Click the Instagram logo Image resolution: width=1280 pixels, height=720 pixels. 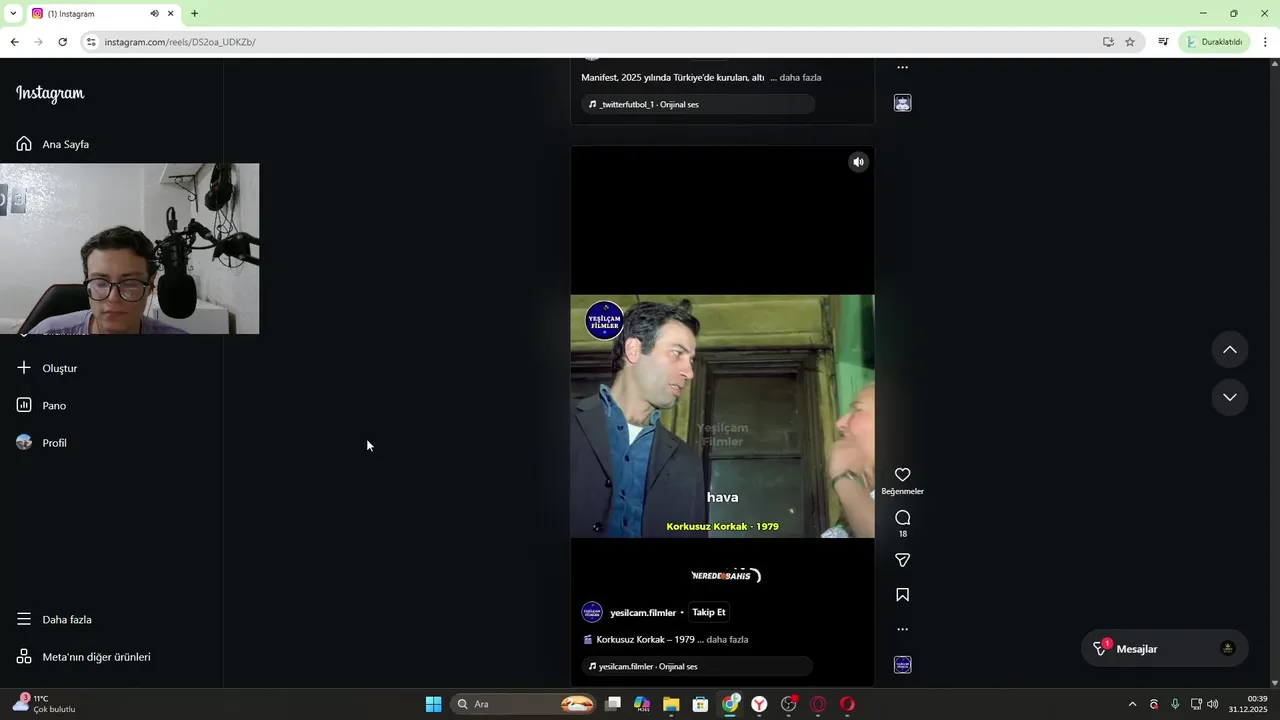(x=50, y=93)
